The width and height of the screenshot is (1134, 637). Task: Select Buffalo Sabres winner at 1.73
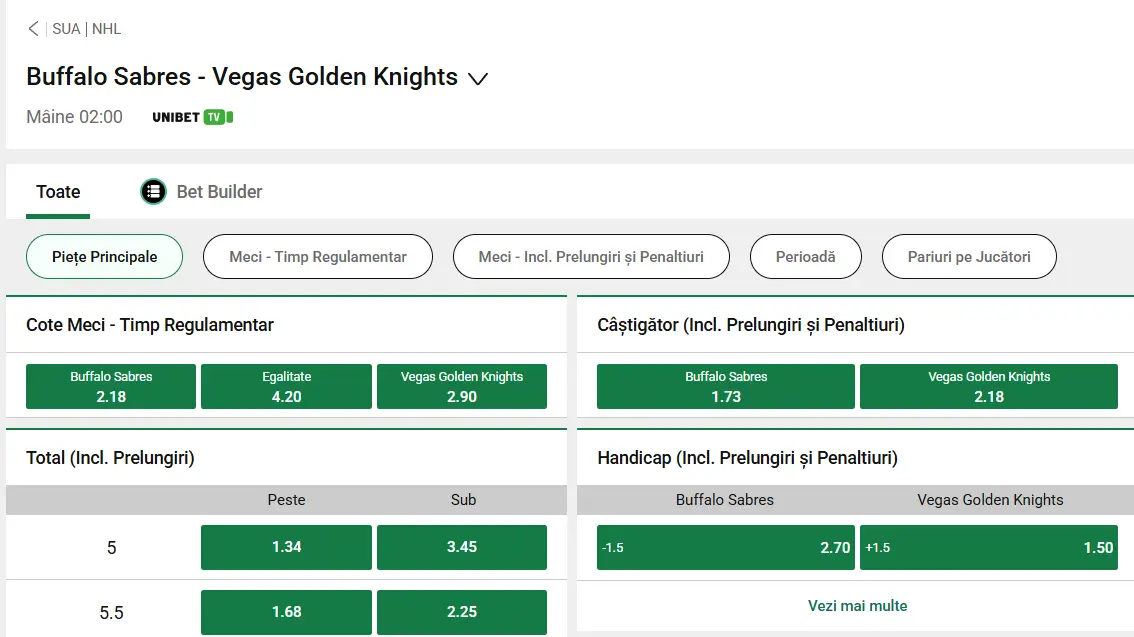click(726, 386)
